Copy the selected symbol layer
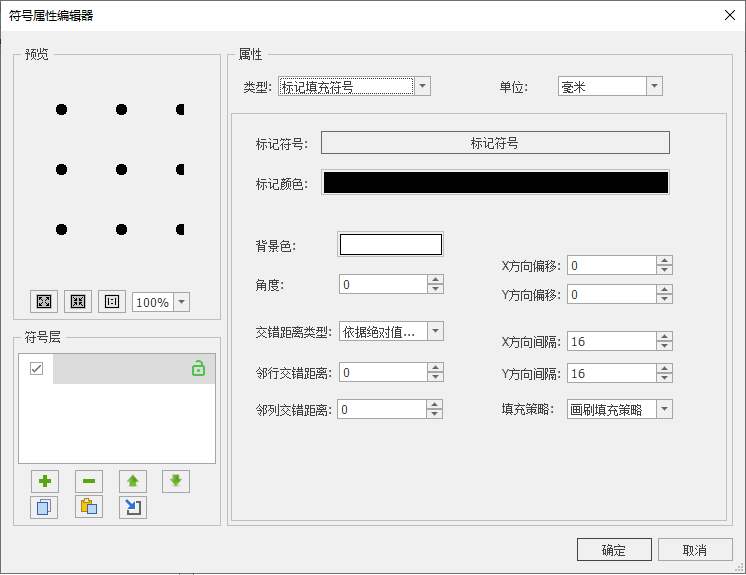Viewport: 746px width, 575px height. click(x=45, y=507)
